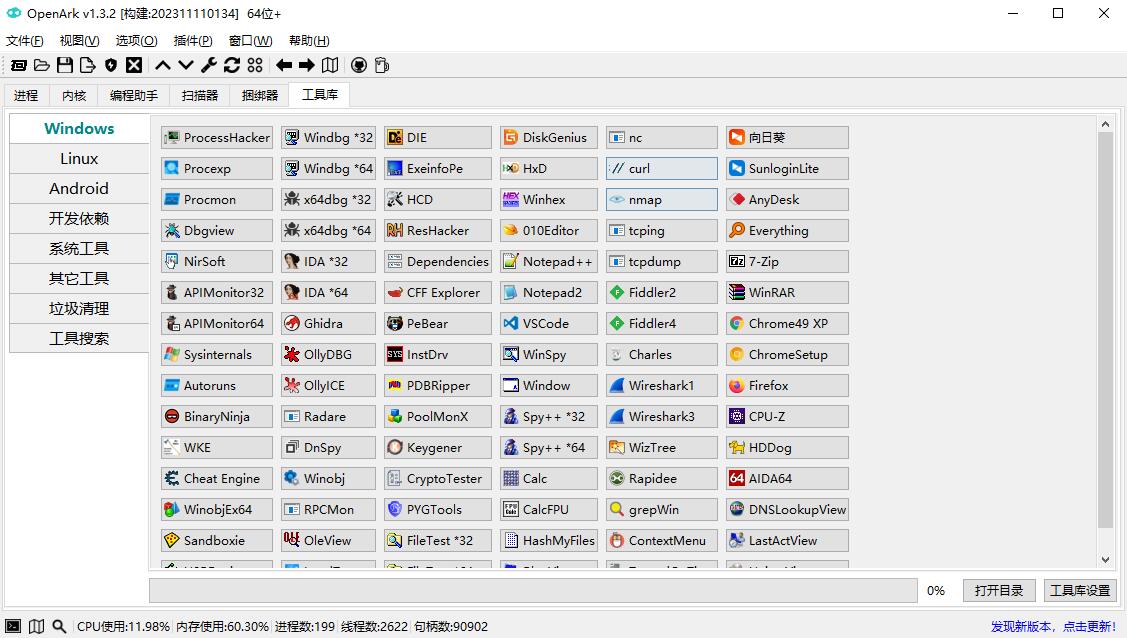Launch the Wireshark1 tool
1127x638 pixels.
click(x=661, y=385)
